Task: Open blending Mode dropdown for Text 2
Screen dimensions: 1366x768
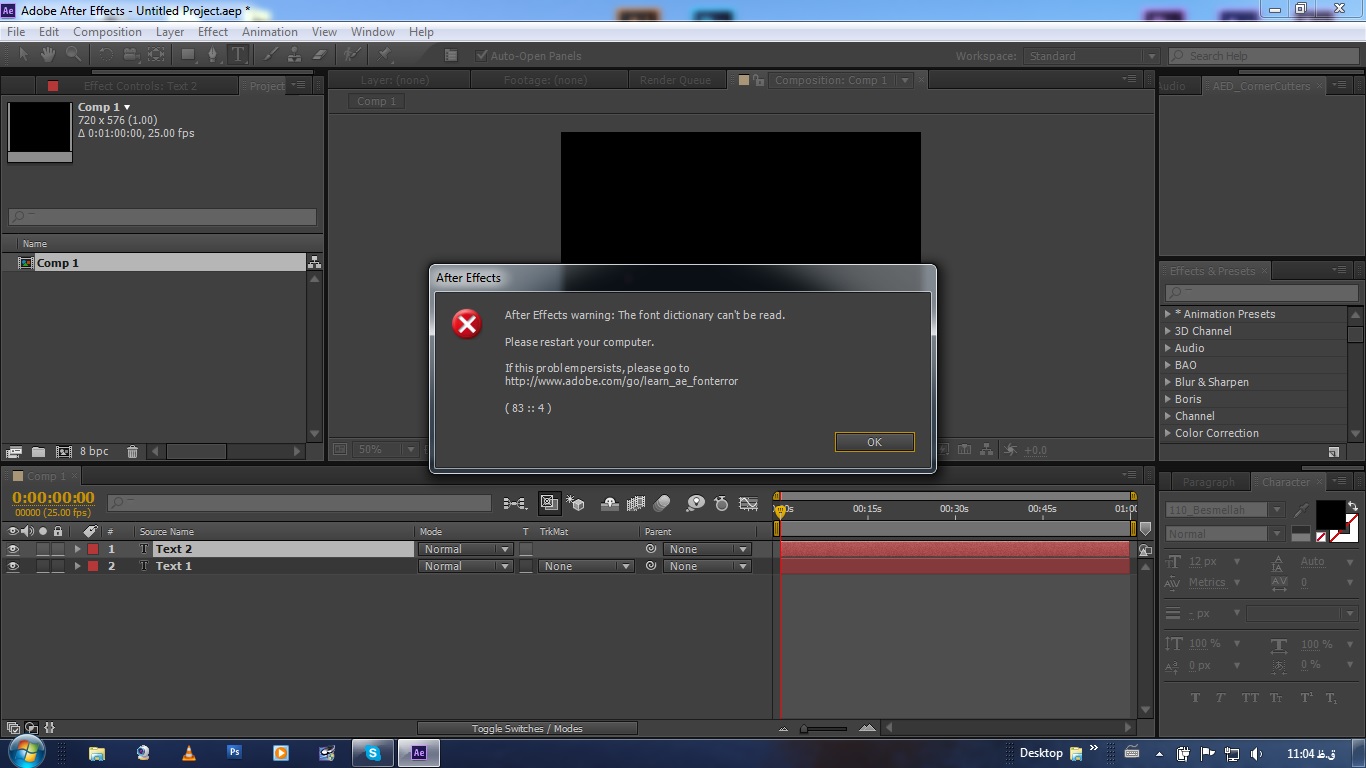Action: pos(465,549)
